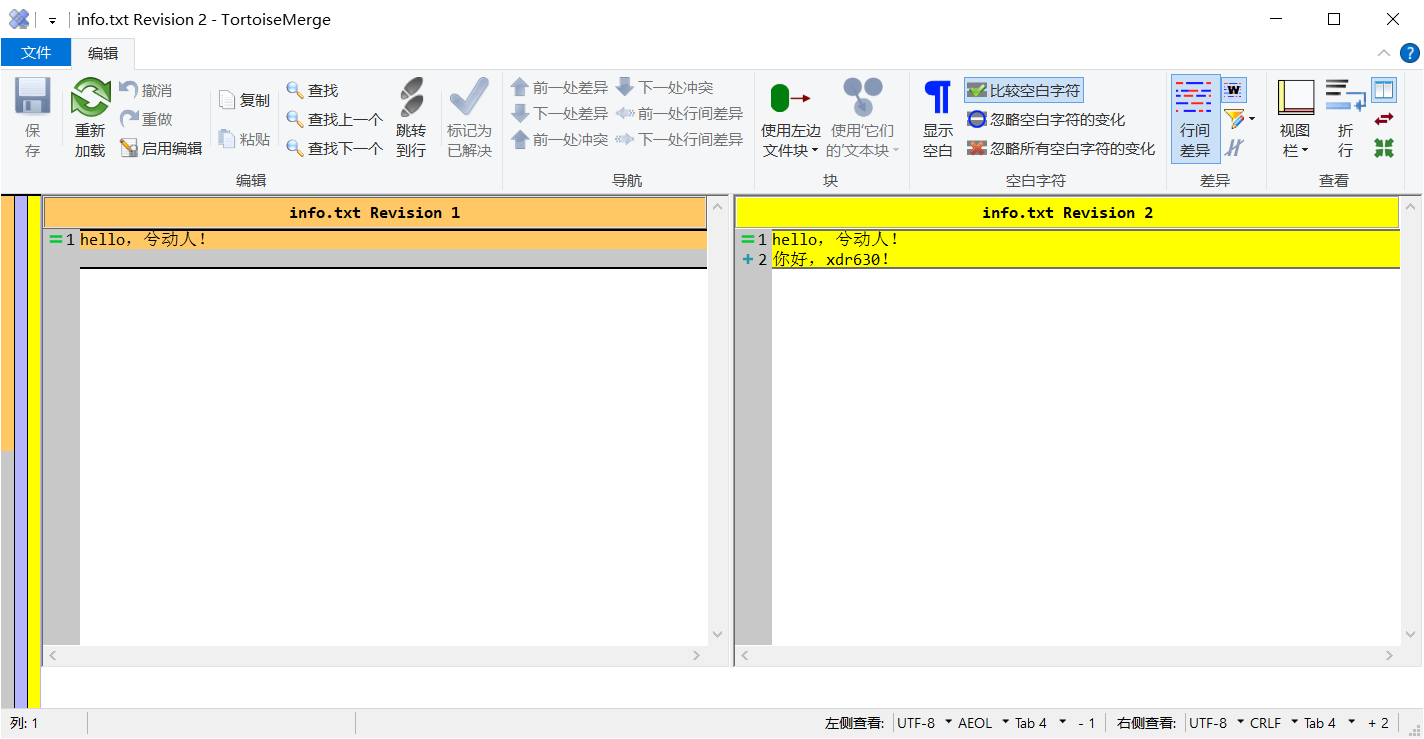Click Enable editing (启用编辑)
Viewport: 1424px width, 739px height.
click(x=161, y=148)
